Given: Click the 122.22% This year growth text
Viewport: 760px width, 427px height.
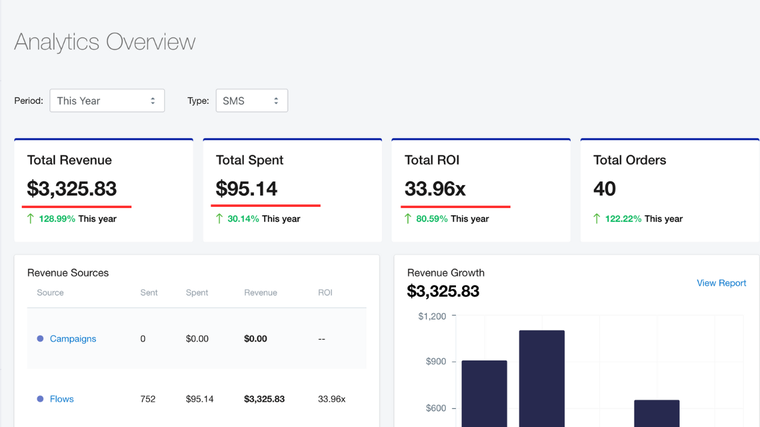Looking at the screenshot, I should pyautogui.click(x=644, y=219).
